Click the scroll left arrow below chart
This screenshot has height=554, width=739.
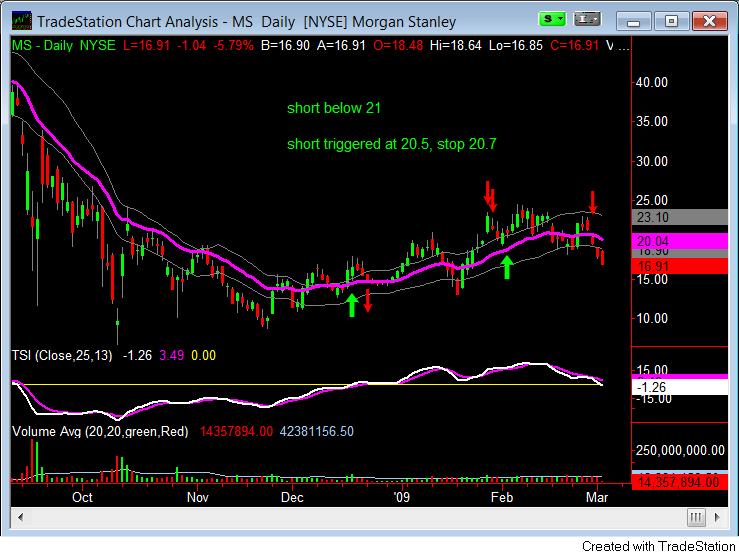[20, 517]
